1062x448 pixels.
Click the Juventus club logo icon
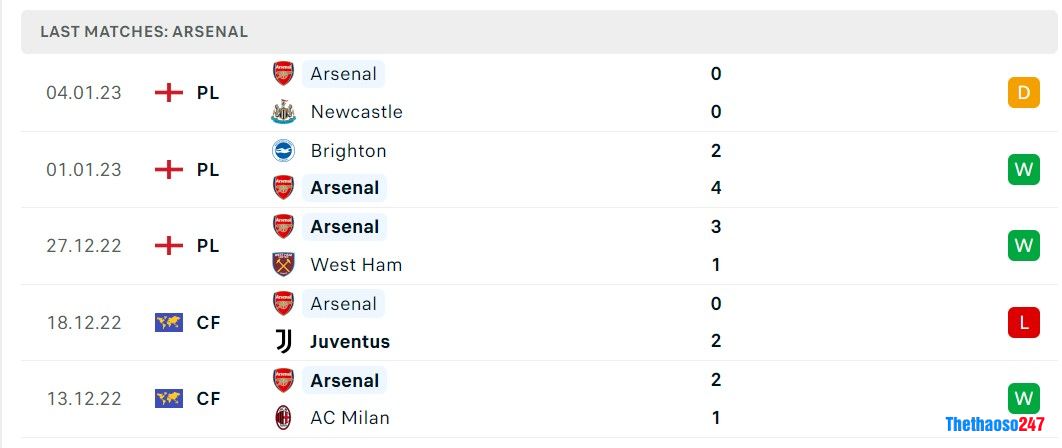coord(284,341)
